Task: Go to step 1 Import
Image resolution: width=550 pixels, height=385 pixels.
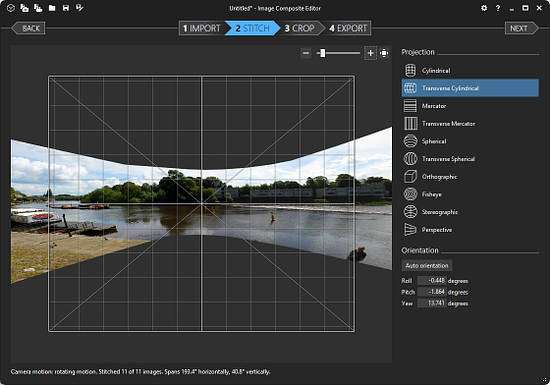Action: [202, 28]
